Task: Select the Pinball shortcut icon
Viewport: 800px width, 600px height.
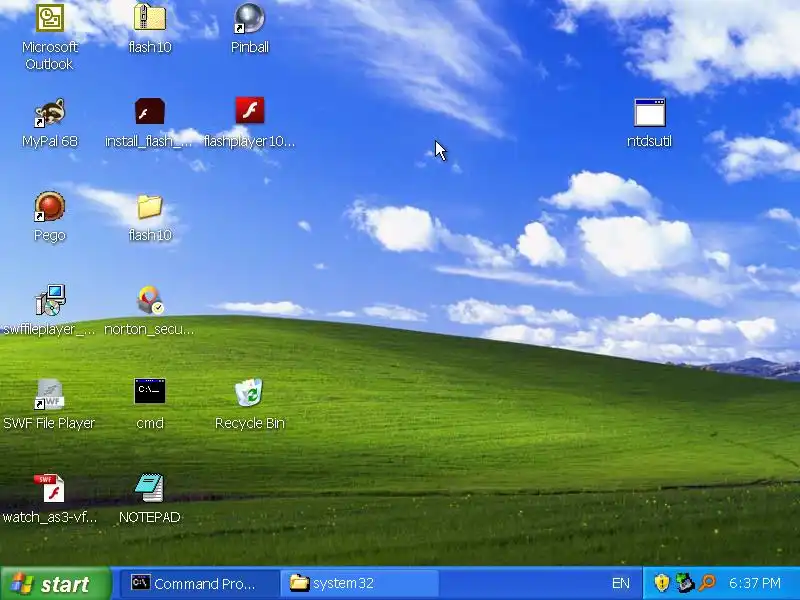Action: coord(249,18)
